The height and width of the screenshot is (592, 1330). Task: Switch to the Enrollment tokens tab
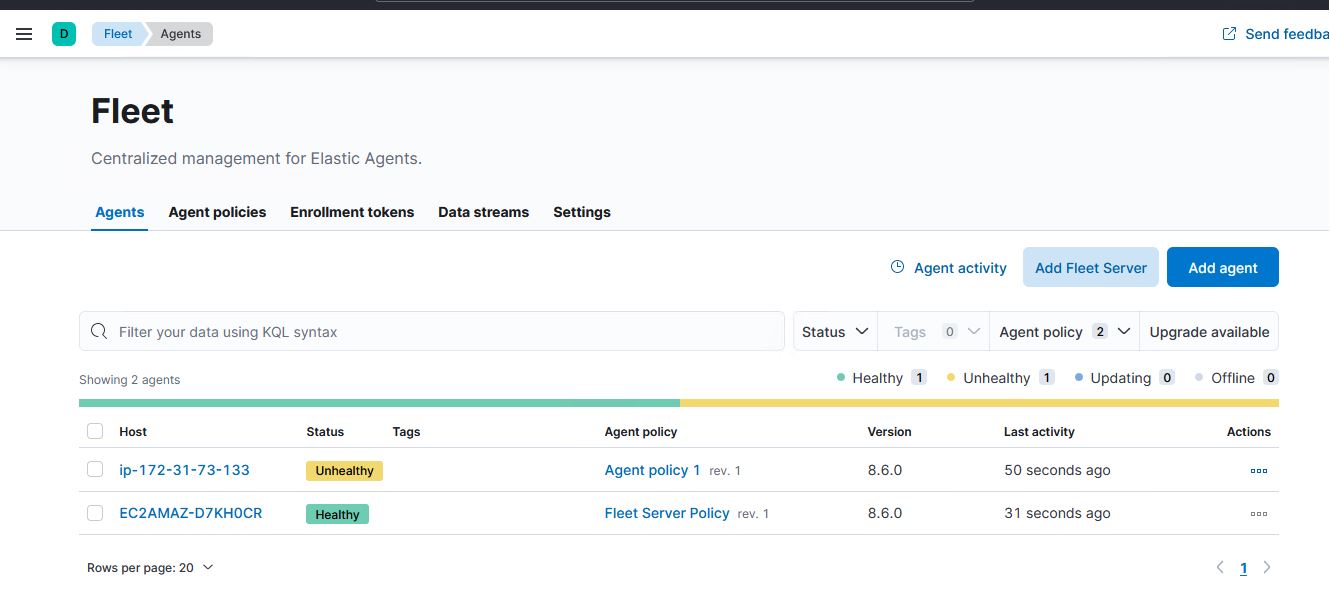(352, 212)
